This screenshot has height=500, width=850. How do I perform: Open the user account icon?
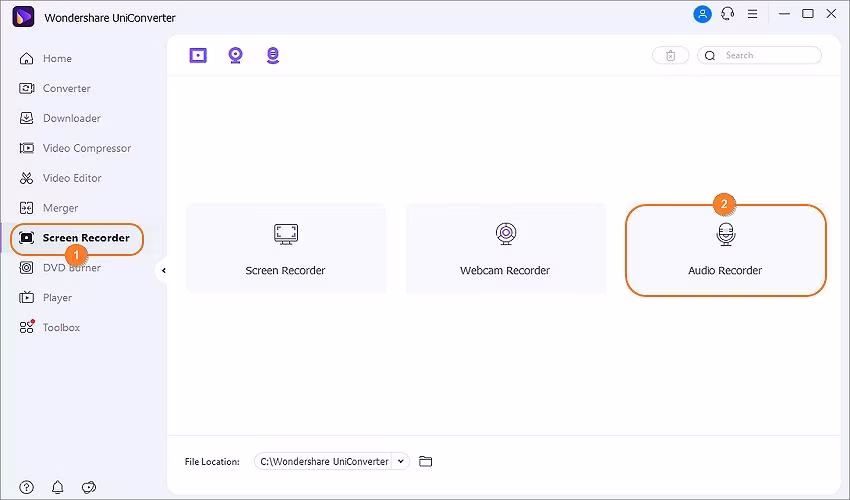point(702,14)
